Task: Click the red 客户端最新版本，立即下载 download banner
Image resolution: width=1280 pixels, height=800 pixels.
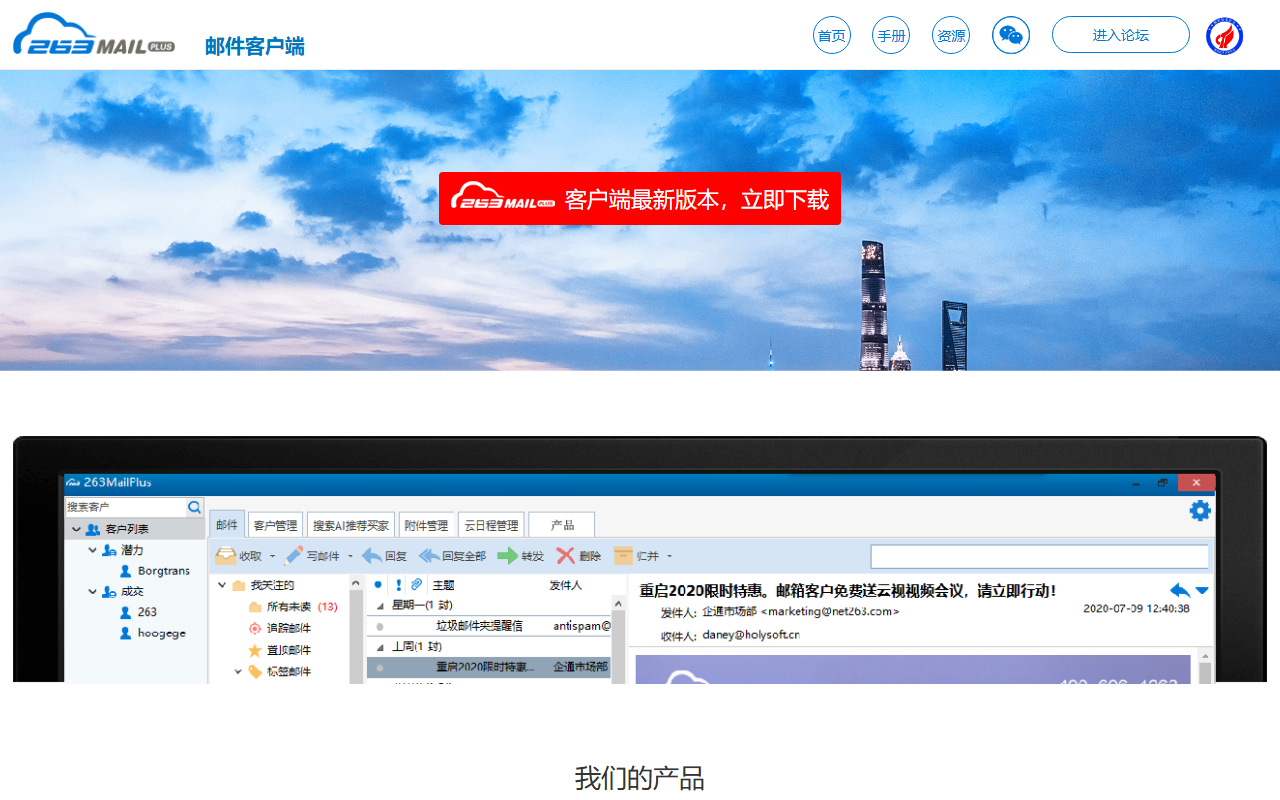Action: point(640,198)
